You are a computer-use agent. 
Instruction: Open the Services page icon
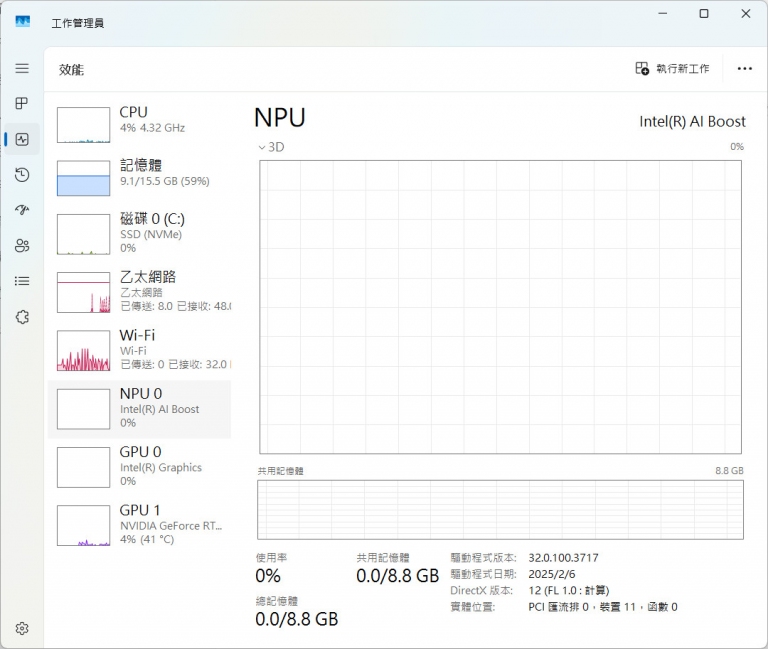(x=22, y=317)
